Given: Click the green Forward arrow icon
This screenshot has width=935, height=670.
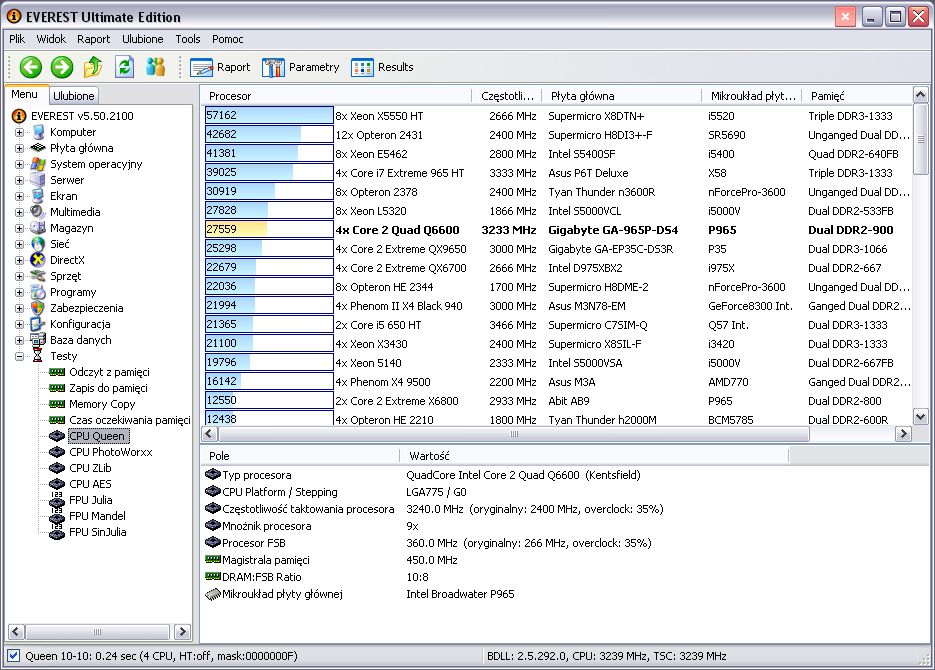Looking at the screenshot, I should click(x=62, y=67).
